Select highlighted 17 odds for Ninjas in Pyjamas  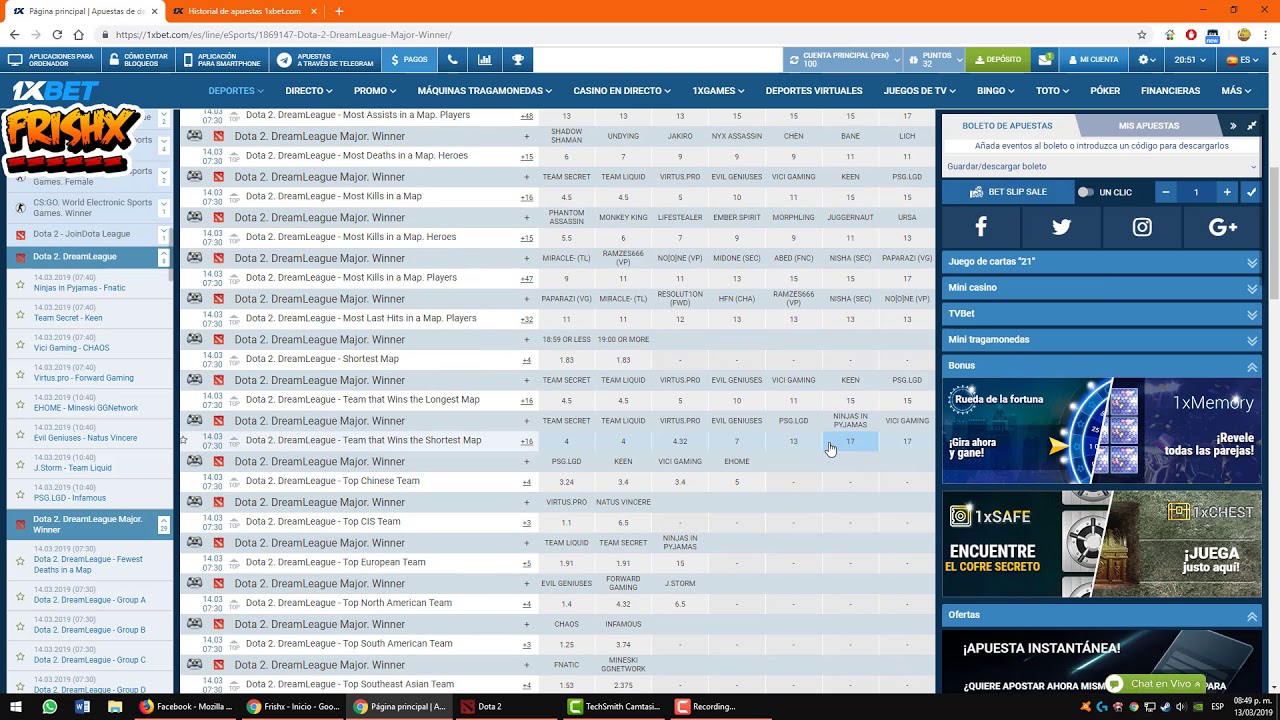pyautogui.click(x=850, y=442)
